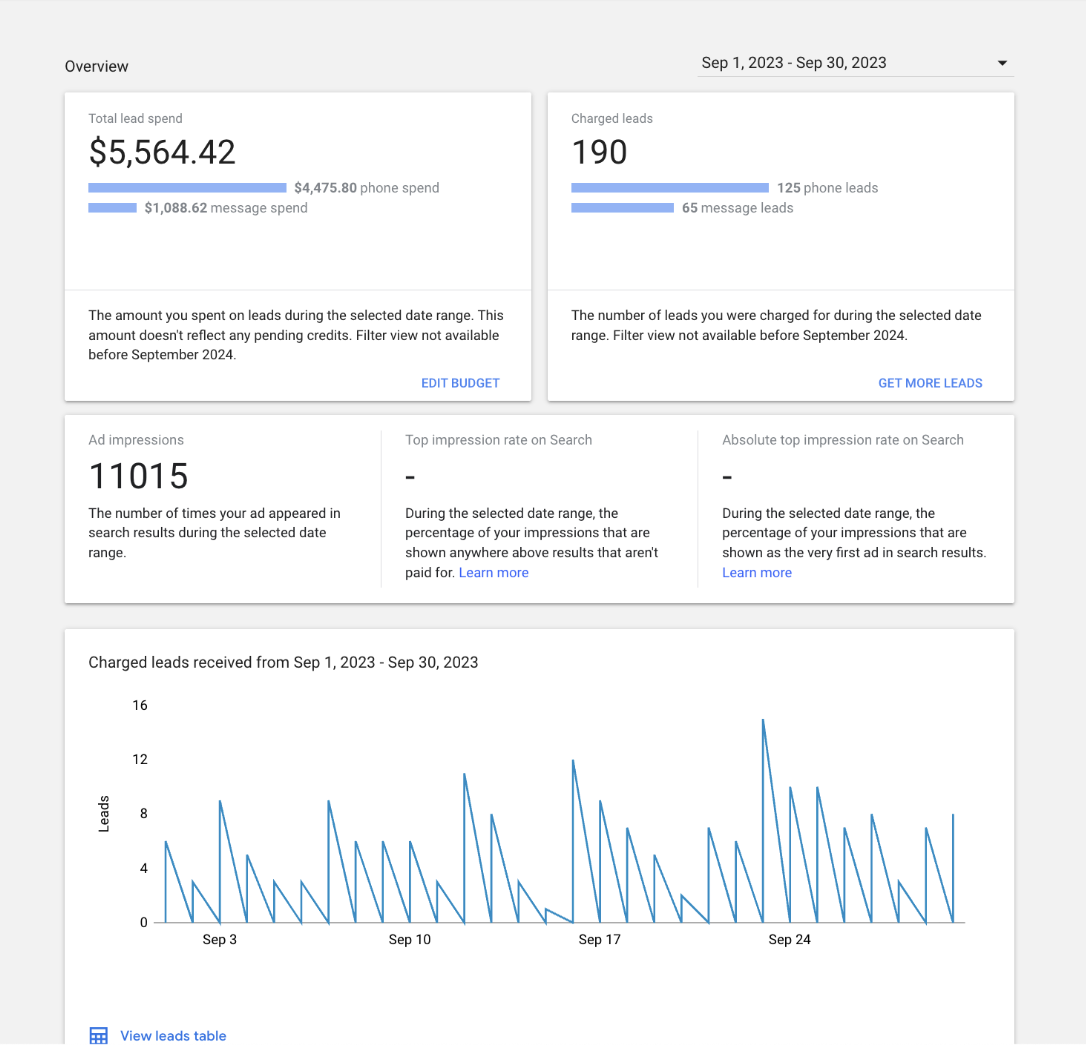This screenshot has height=1060, width=1086.
Task: Click the Sep 17 x-axis label
Action: click(x=599, y=940)
